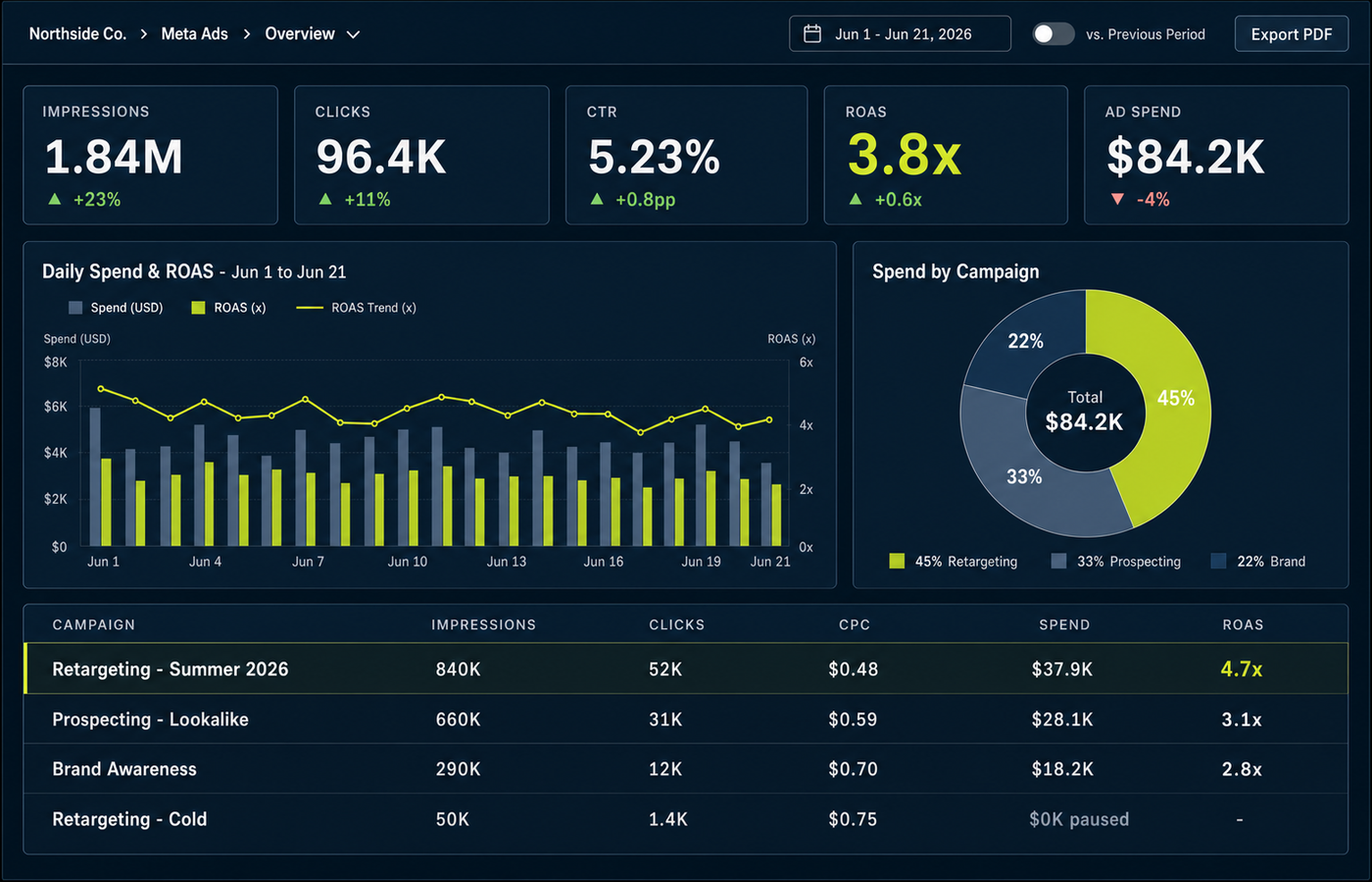
Task: Click the Export PDF button
Action: coord(1292,34)
